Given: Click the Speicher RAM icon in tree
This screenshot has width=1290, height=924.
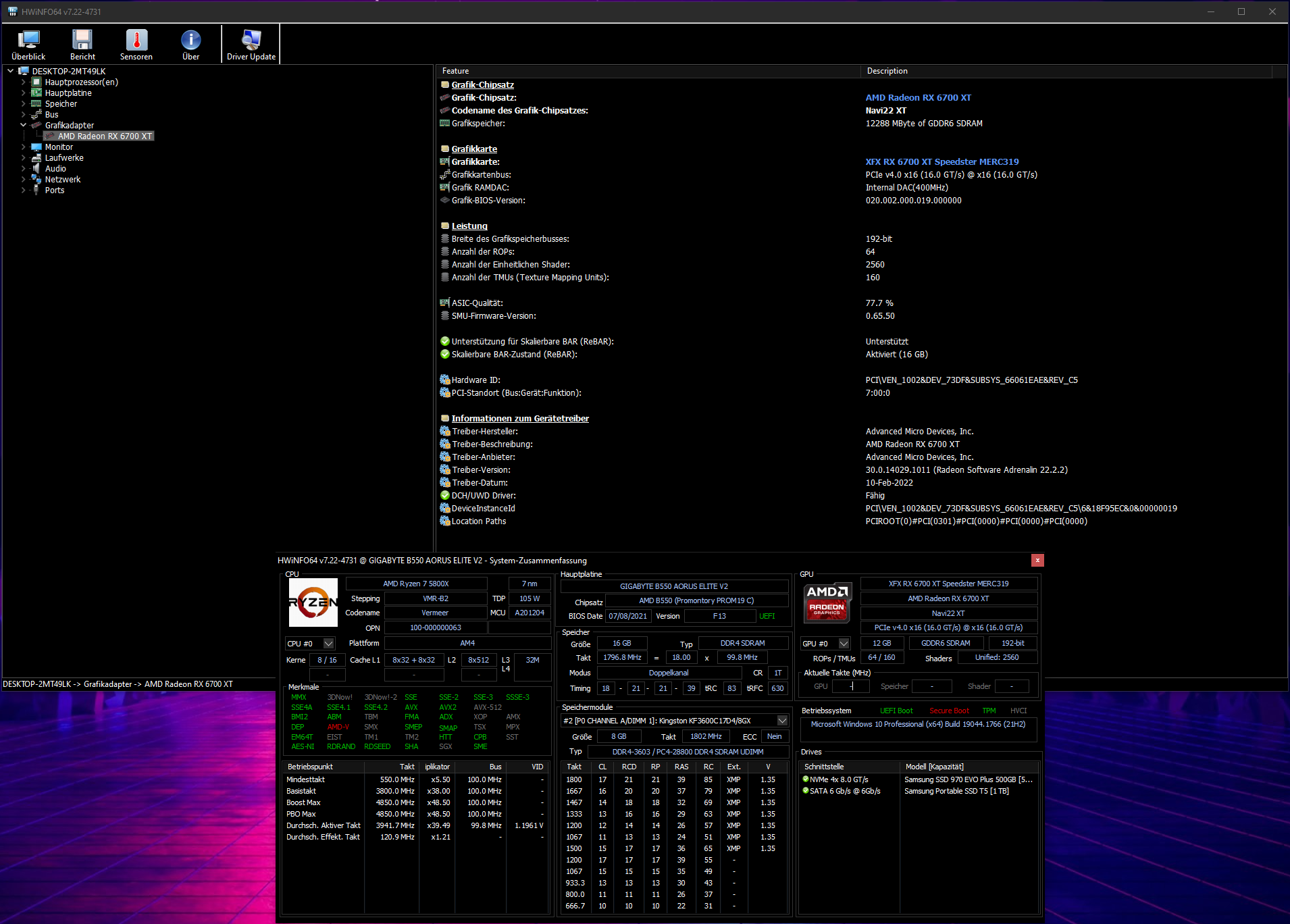Looking at the screenshot, I should (x=36, y=103).
